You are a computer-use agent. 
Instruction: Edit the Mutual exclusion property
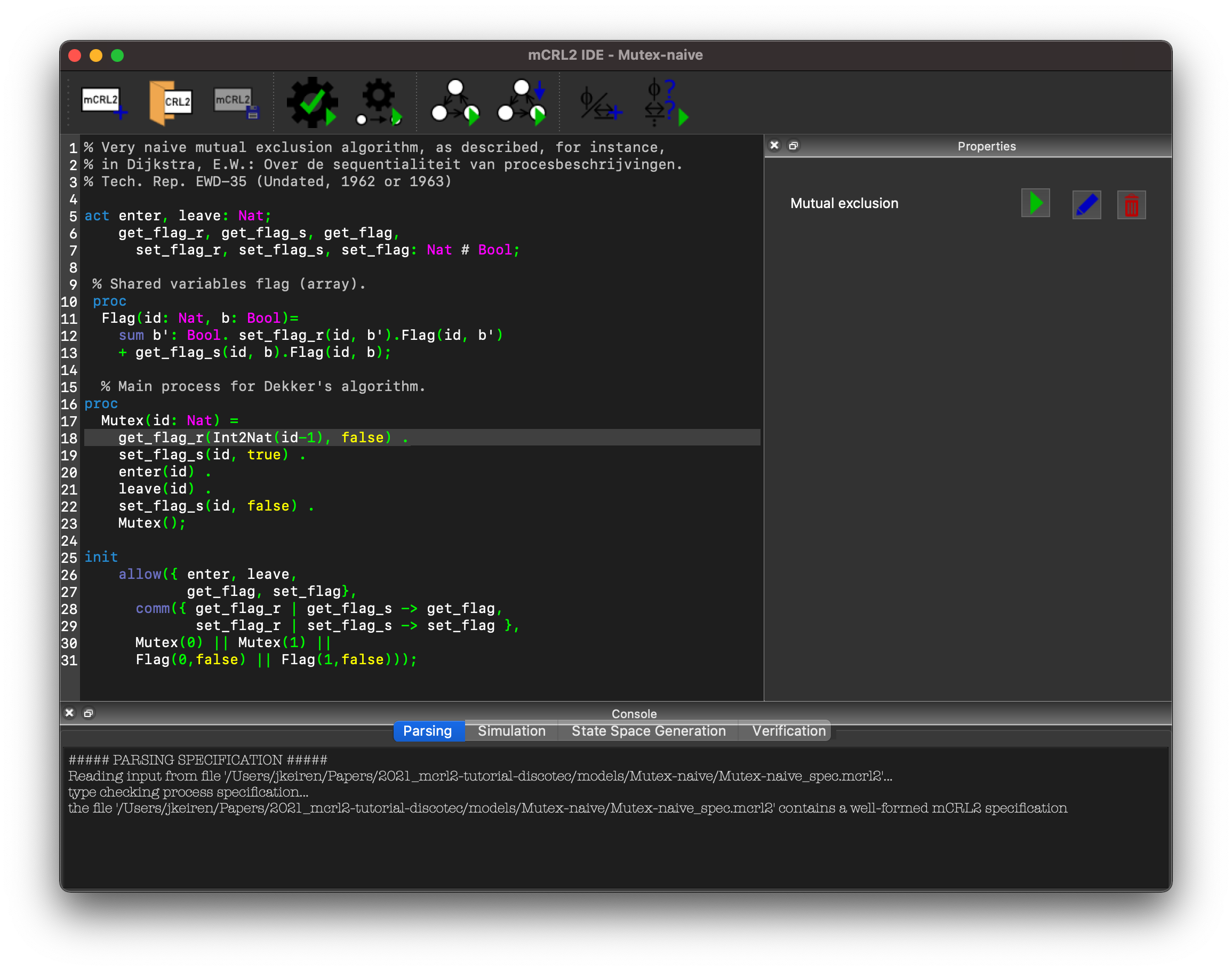(x=1086, y=205)
